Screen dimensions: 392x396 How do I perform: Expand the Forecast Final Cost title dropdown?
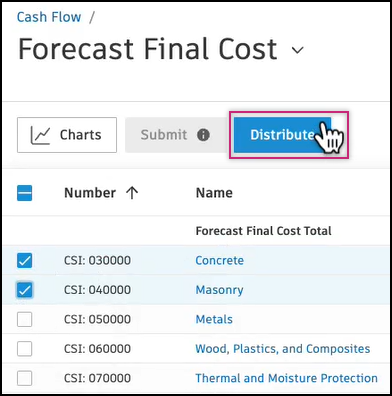click(x=297, y=50)
